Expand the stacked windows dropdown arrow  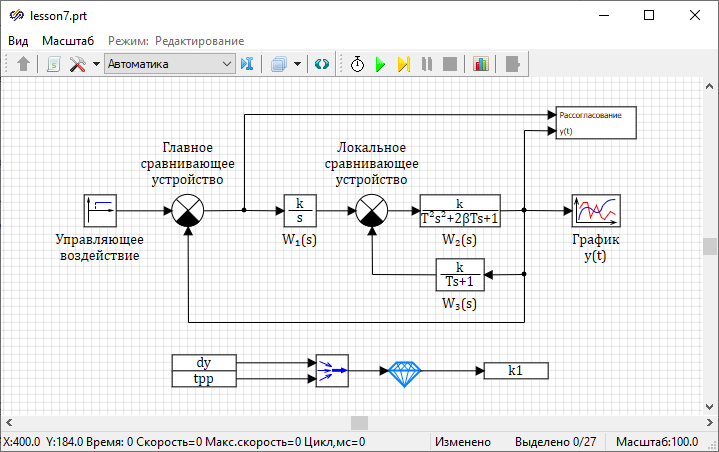tap(298, 64)
